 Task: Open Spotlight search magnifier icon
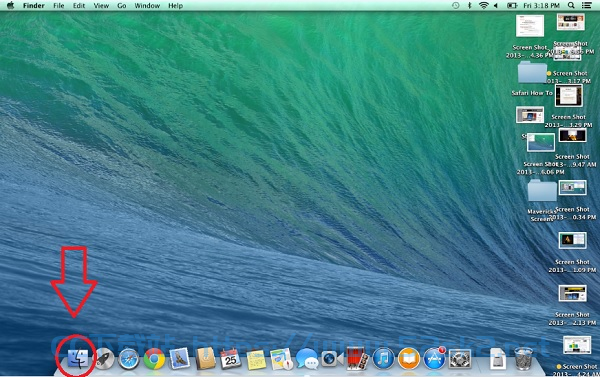point(571,5)
